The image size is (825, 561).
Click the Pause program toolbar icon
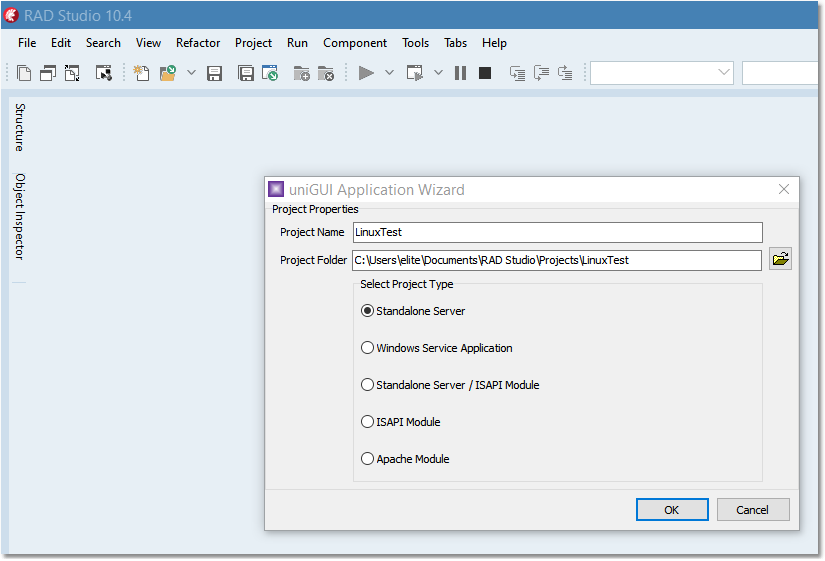coord(460,73)
